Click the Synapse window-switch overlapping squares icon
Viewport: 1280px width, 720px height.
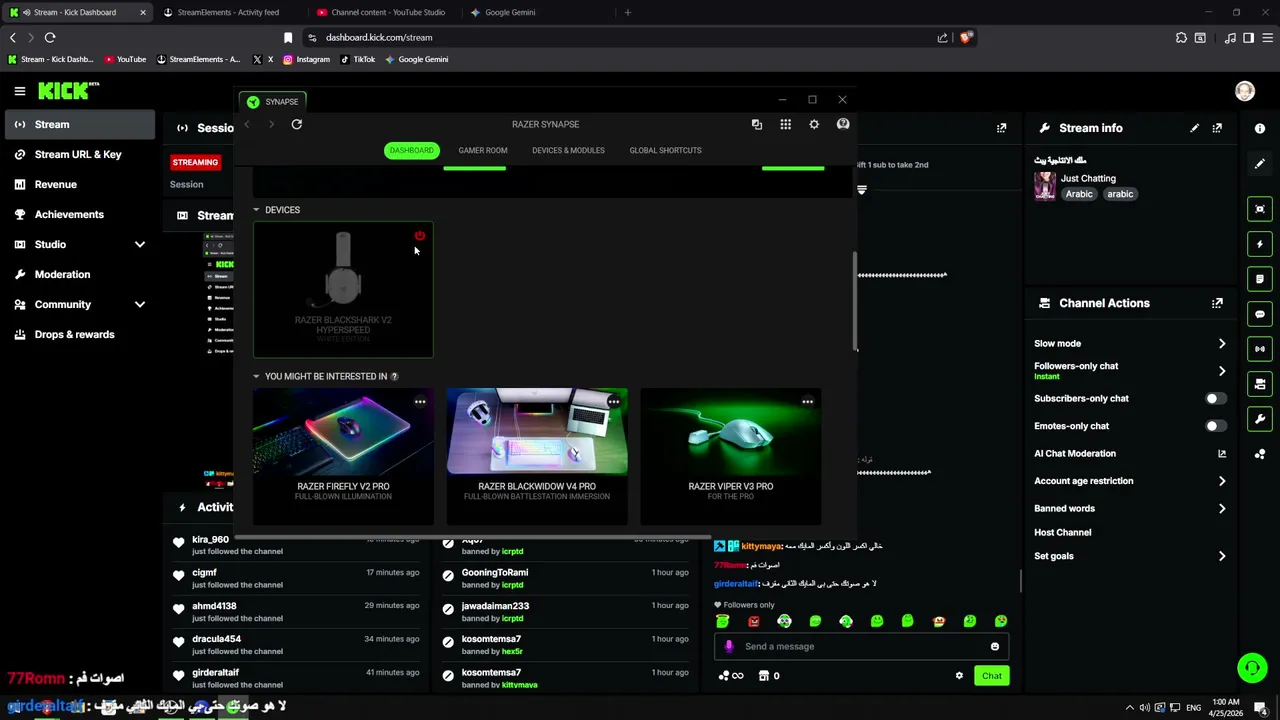point(757,124)
